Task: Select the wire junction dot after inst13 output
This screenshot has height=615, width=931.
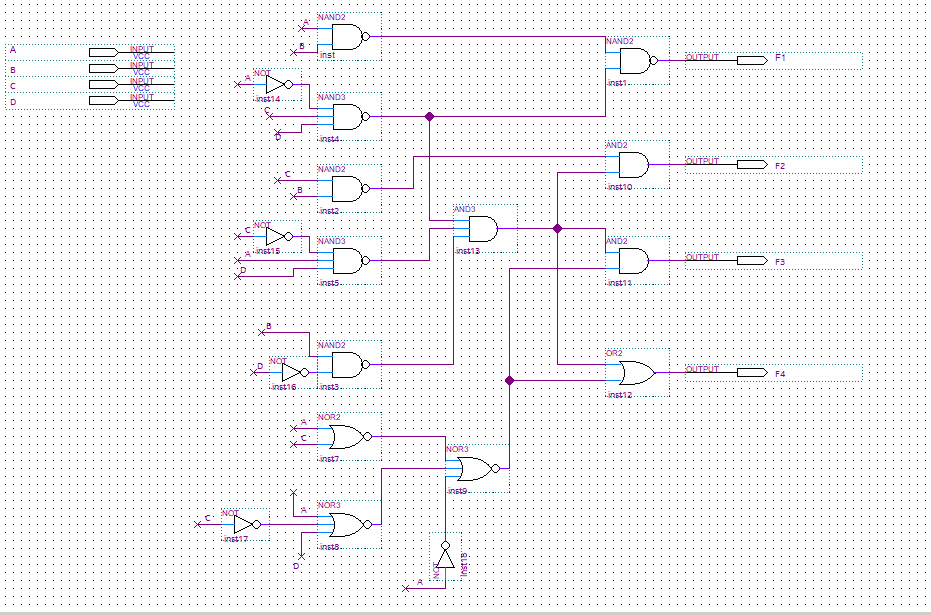Action: 557,228
